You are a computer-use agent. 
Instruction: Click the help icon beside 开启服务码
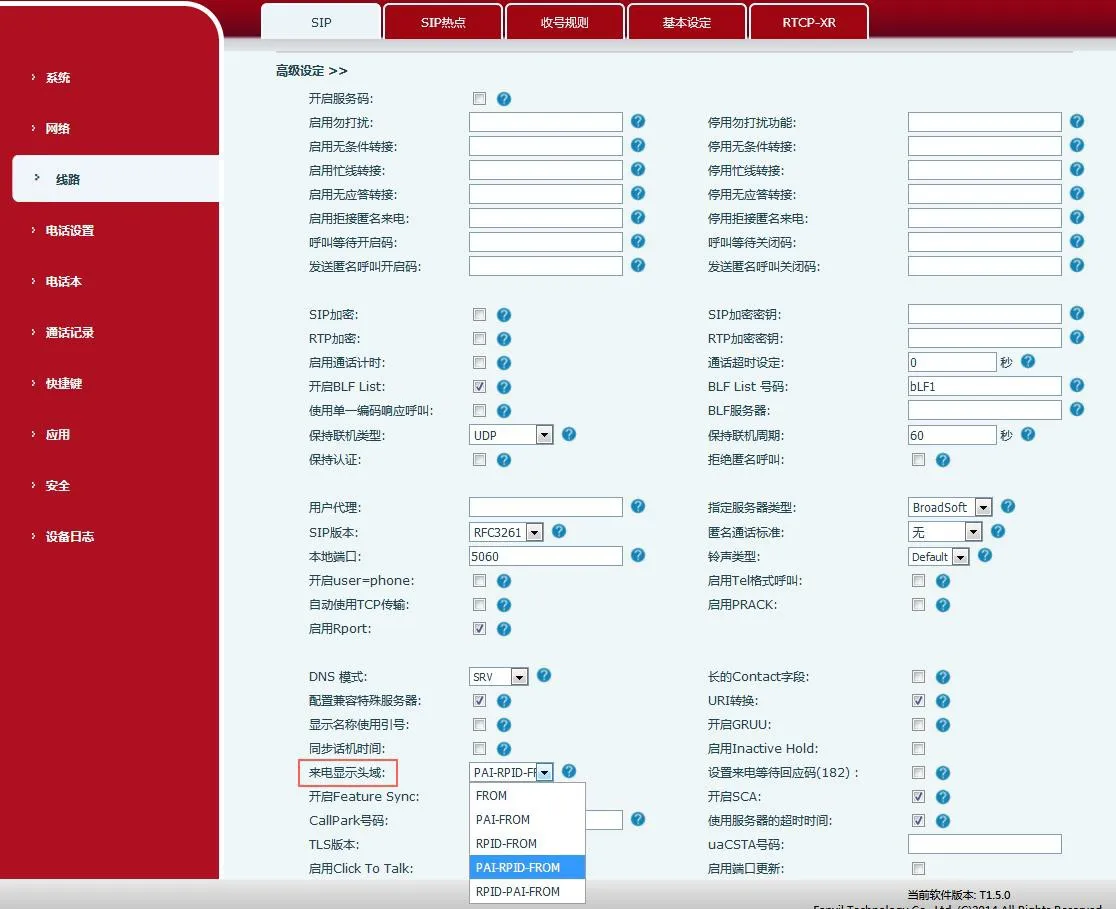503,98
